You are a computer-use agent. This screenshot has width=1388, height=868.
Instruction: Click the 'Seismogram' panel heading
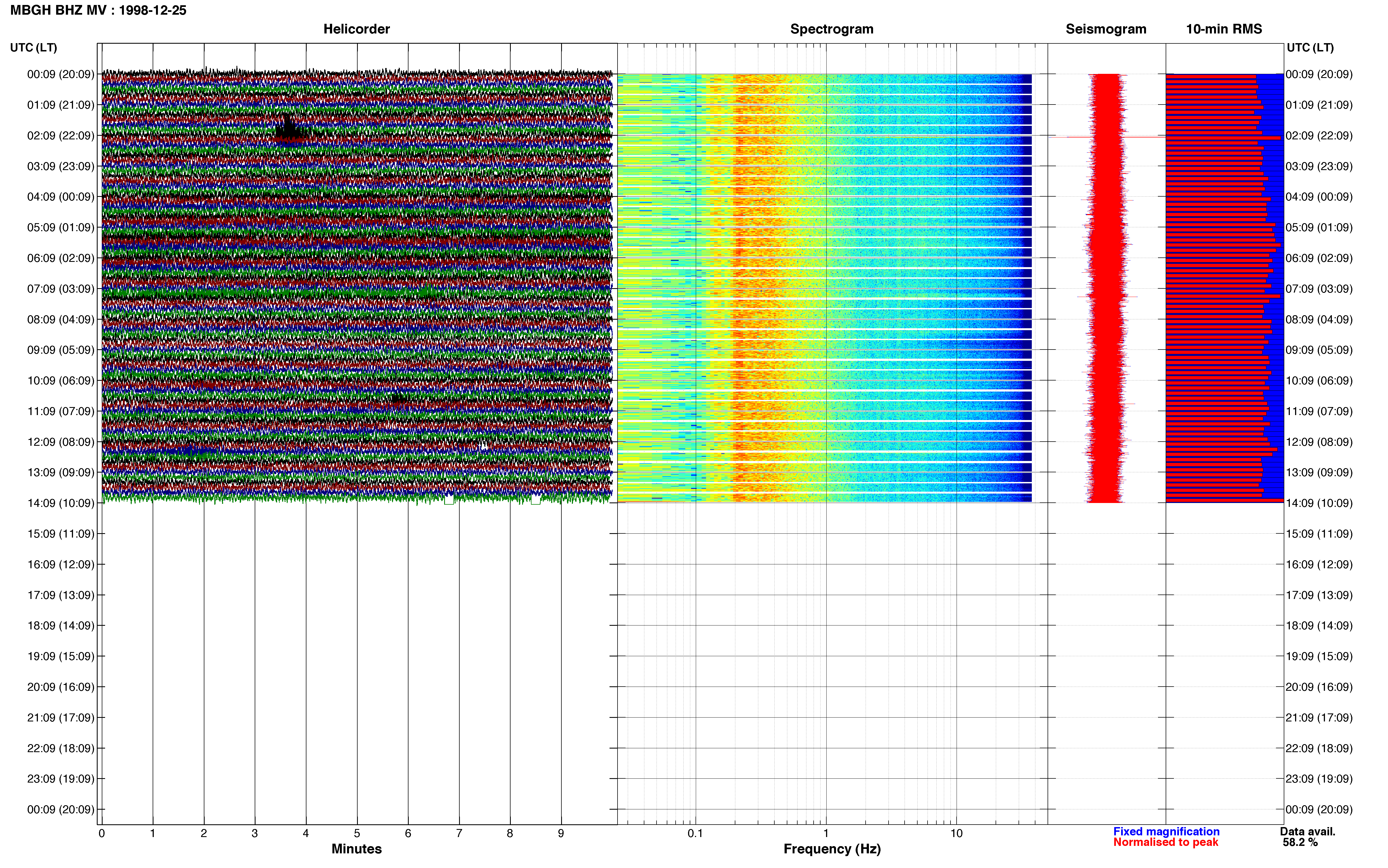pyautogui.click(x=1106, y=29)
